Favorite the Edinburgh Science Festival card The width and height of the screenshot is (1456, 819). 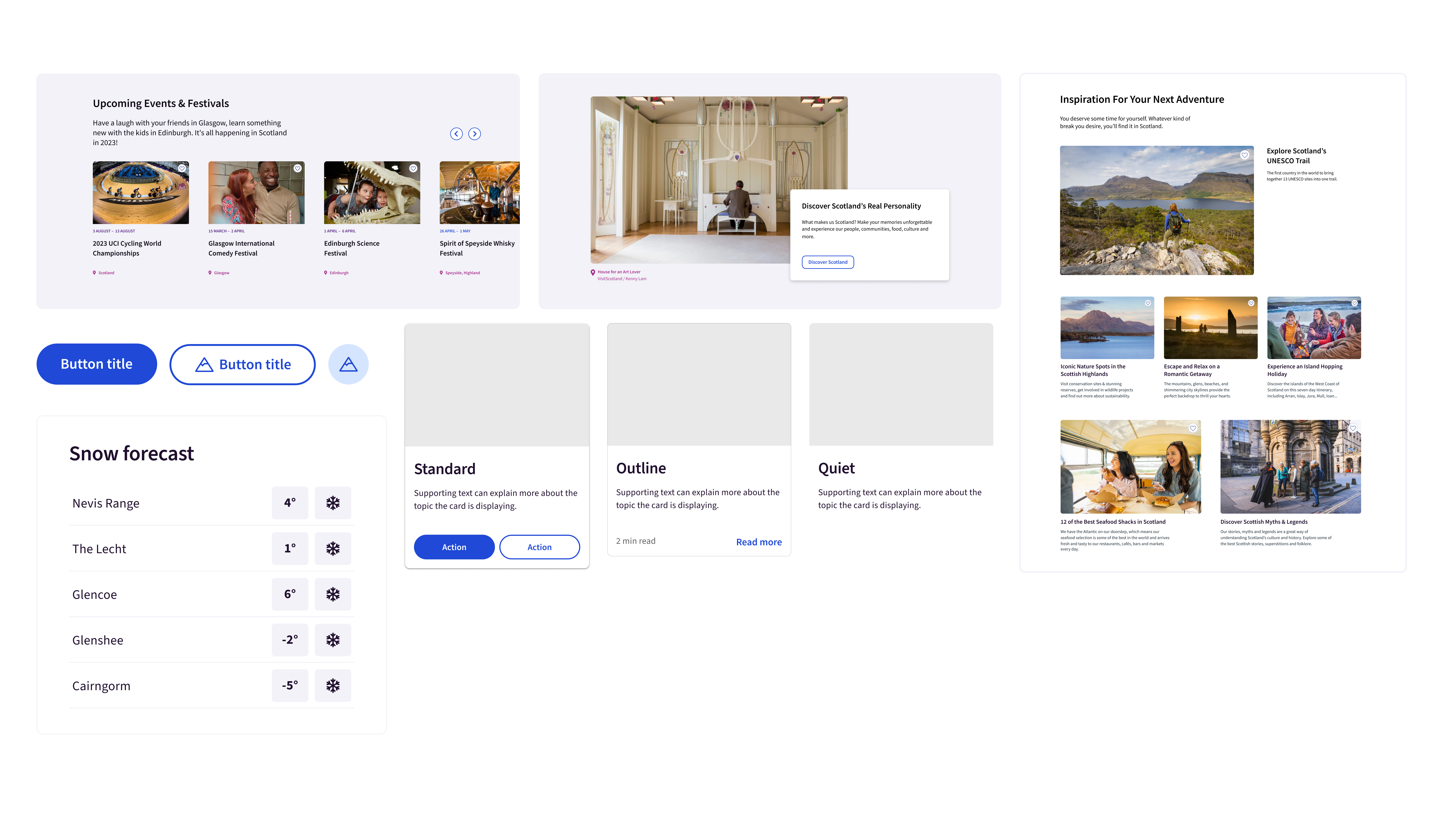[413, 168]
